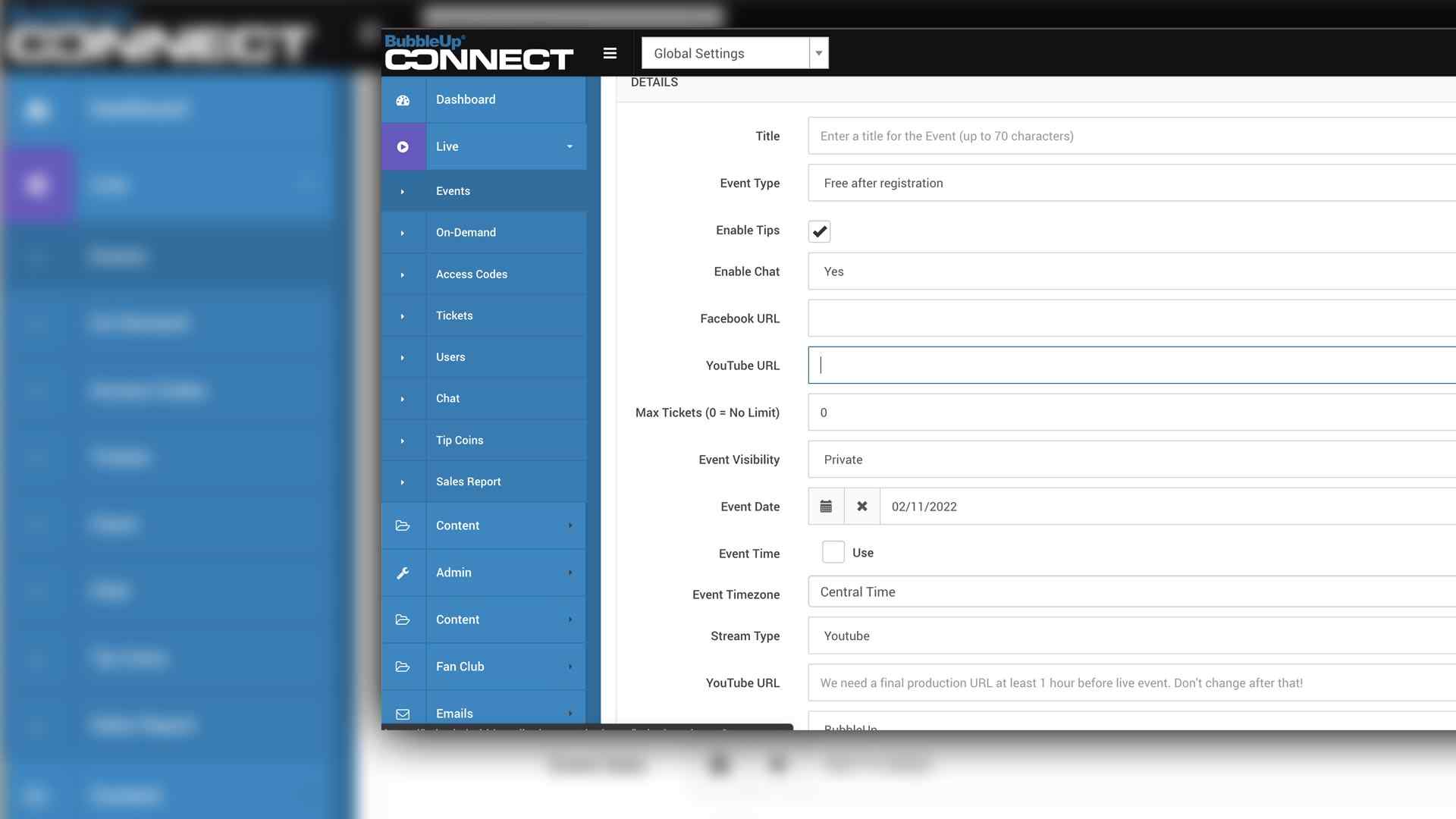
Task: Click the arrow bullet beside Sales Report
Action: pyautogui.click(x=403, y=482)
